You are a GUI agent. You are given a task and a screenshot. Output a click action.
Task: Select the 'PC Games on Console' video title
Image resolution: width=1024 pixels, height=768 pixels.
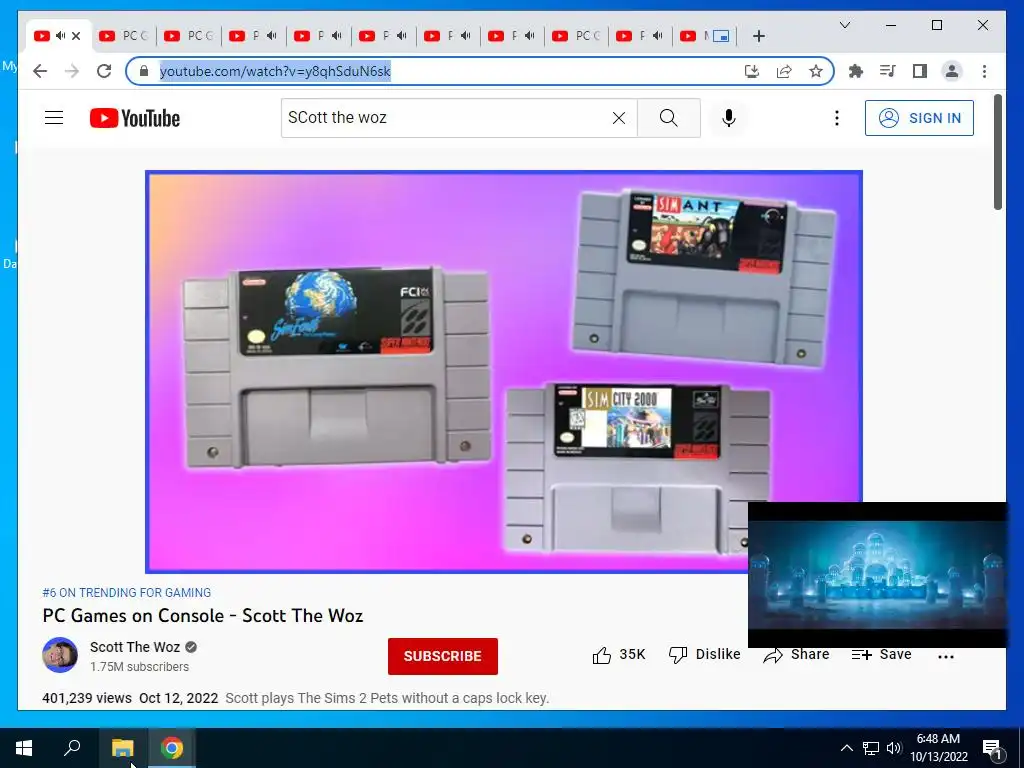coord(202,615)
